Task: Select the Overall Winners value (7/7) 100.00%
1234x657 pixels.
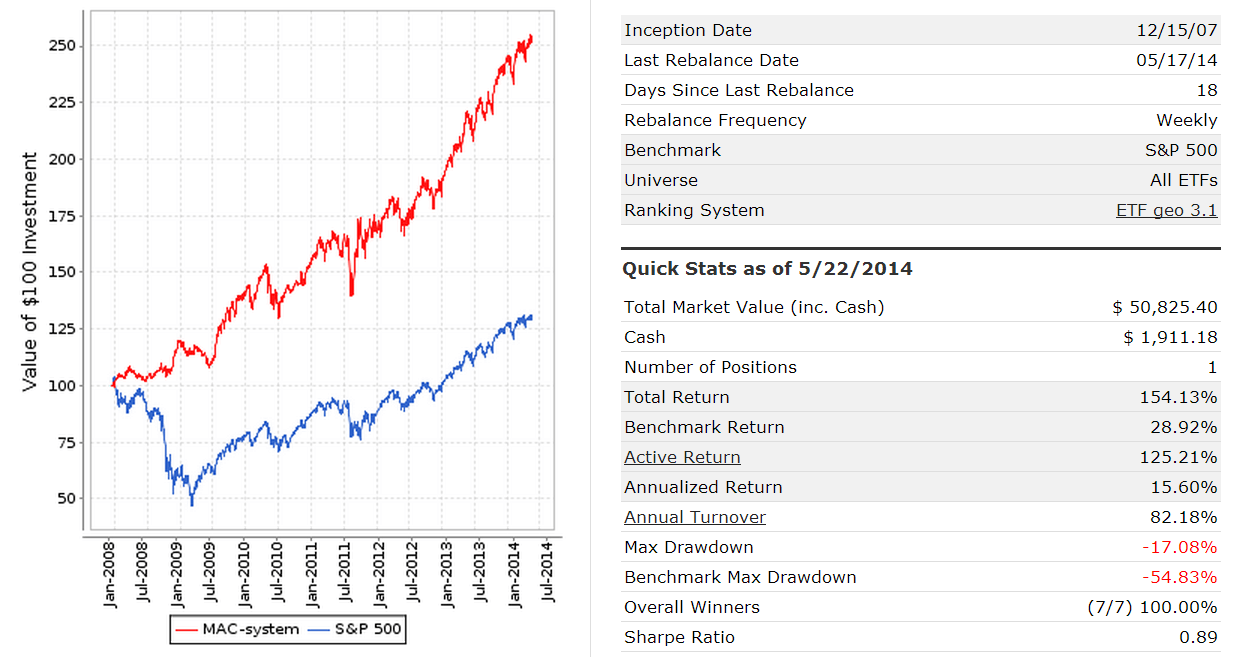Action: (1155, 607)
